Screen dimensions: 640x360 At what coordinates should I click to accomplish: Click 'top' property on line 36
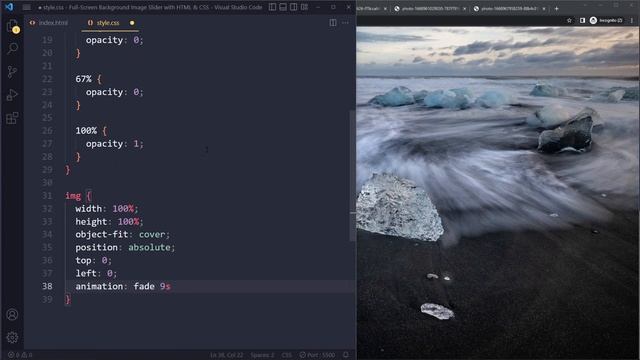tap(83, 260)
